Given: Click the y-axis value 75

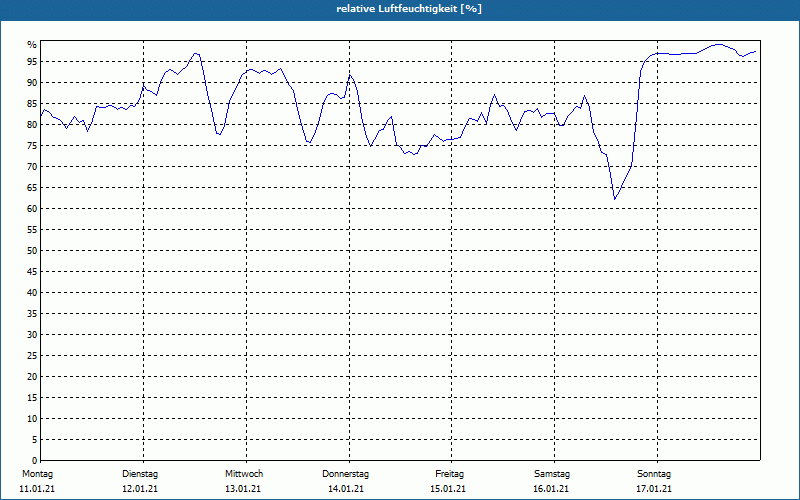Looking at the screenshot, I should point(32,145).
